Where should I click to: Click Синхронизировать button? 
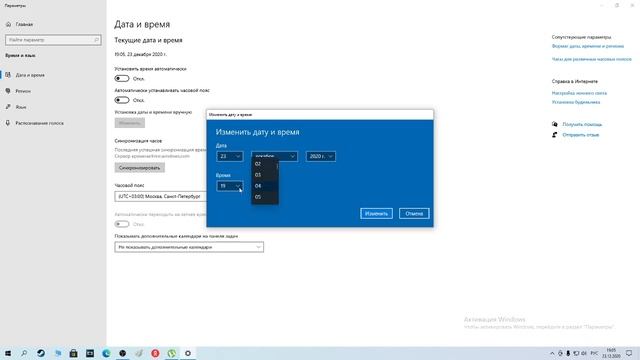click(140, 168)
